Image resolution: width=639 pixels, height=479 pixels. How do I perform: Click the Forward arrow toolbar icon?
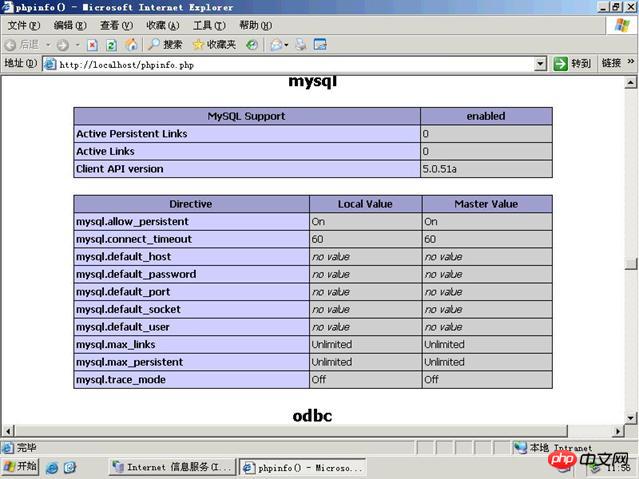62,45
